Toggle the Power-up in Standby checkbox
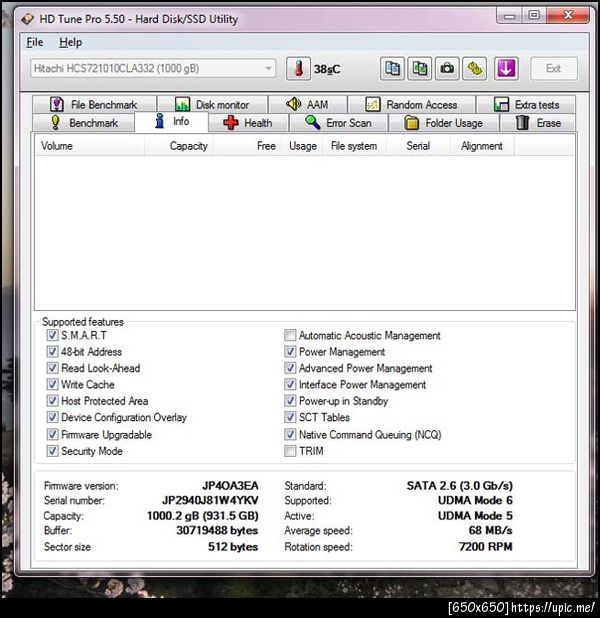The image size is (600, 618). pyautogui.click(x=290, y=401)
